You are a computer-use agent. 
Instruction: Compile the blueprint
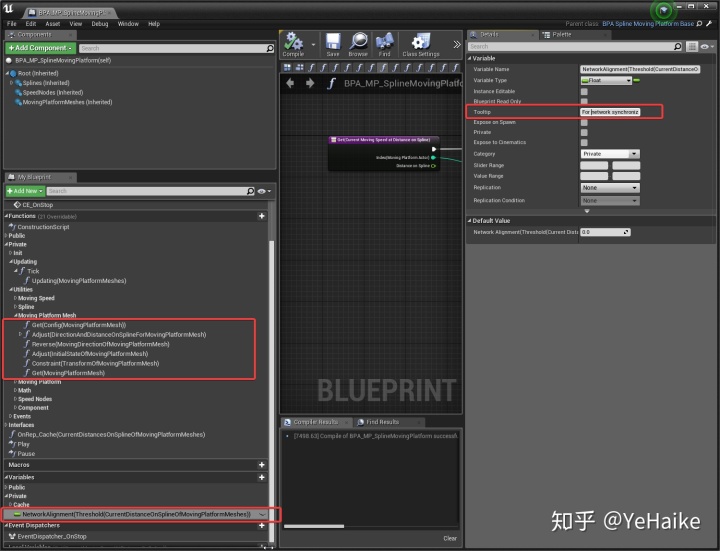coord(293,45)
